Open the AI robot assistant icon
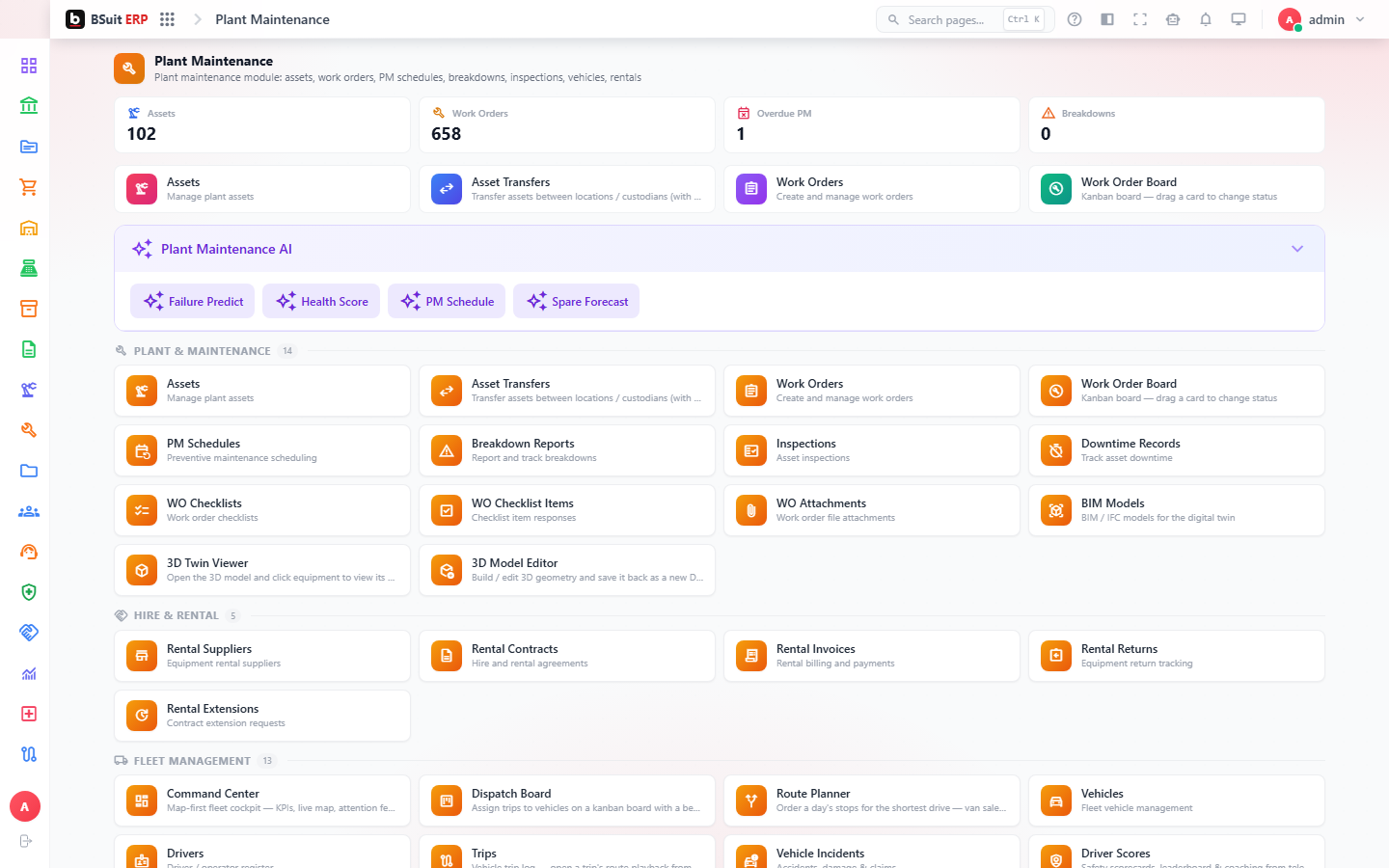Viewport: 1389px width, 868px height. (x=1173, y=19)
